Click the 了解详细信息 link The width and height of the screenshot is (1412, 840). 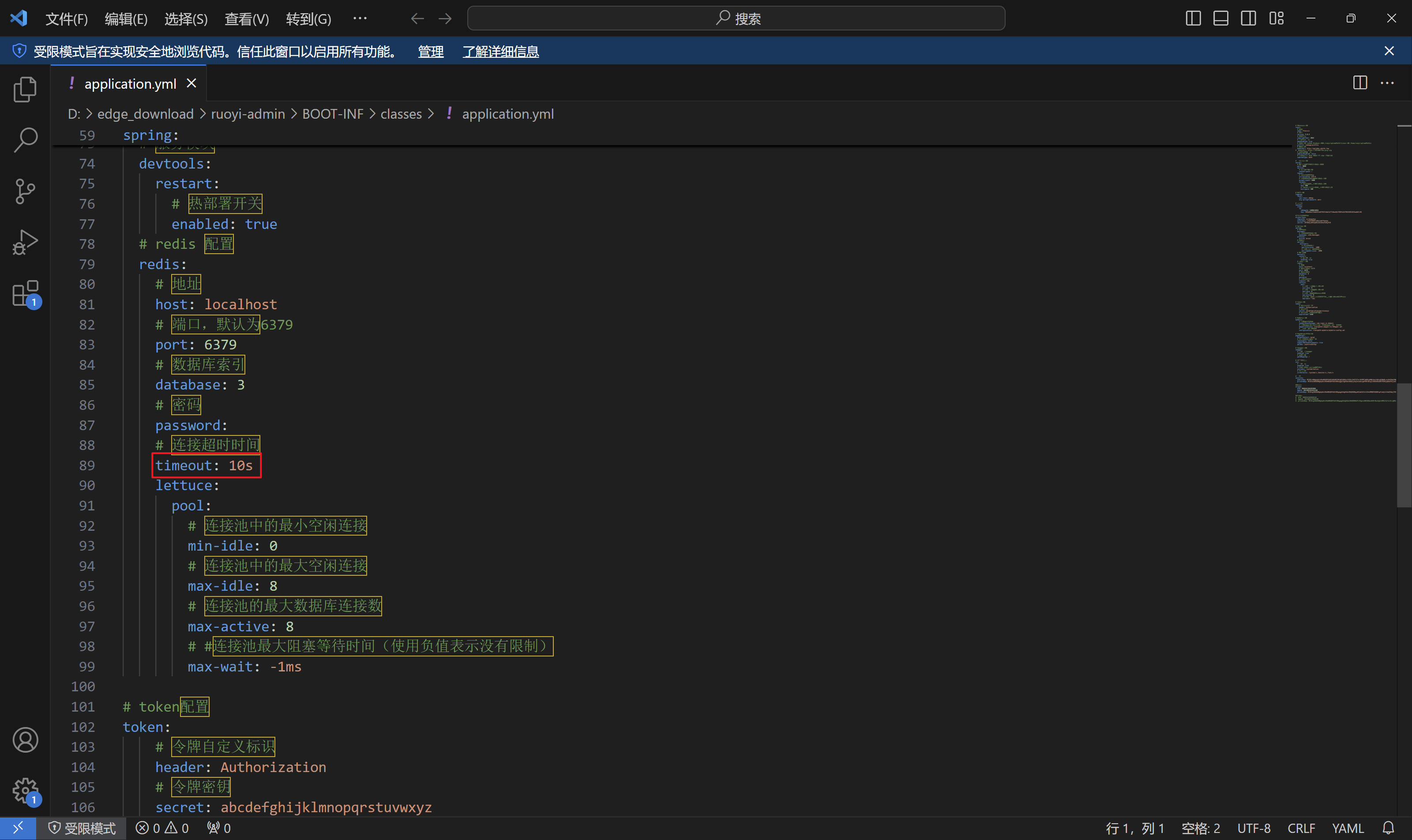point(500,52)
